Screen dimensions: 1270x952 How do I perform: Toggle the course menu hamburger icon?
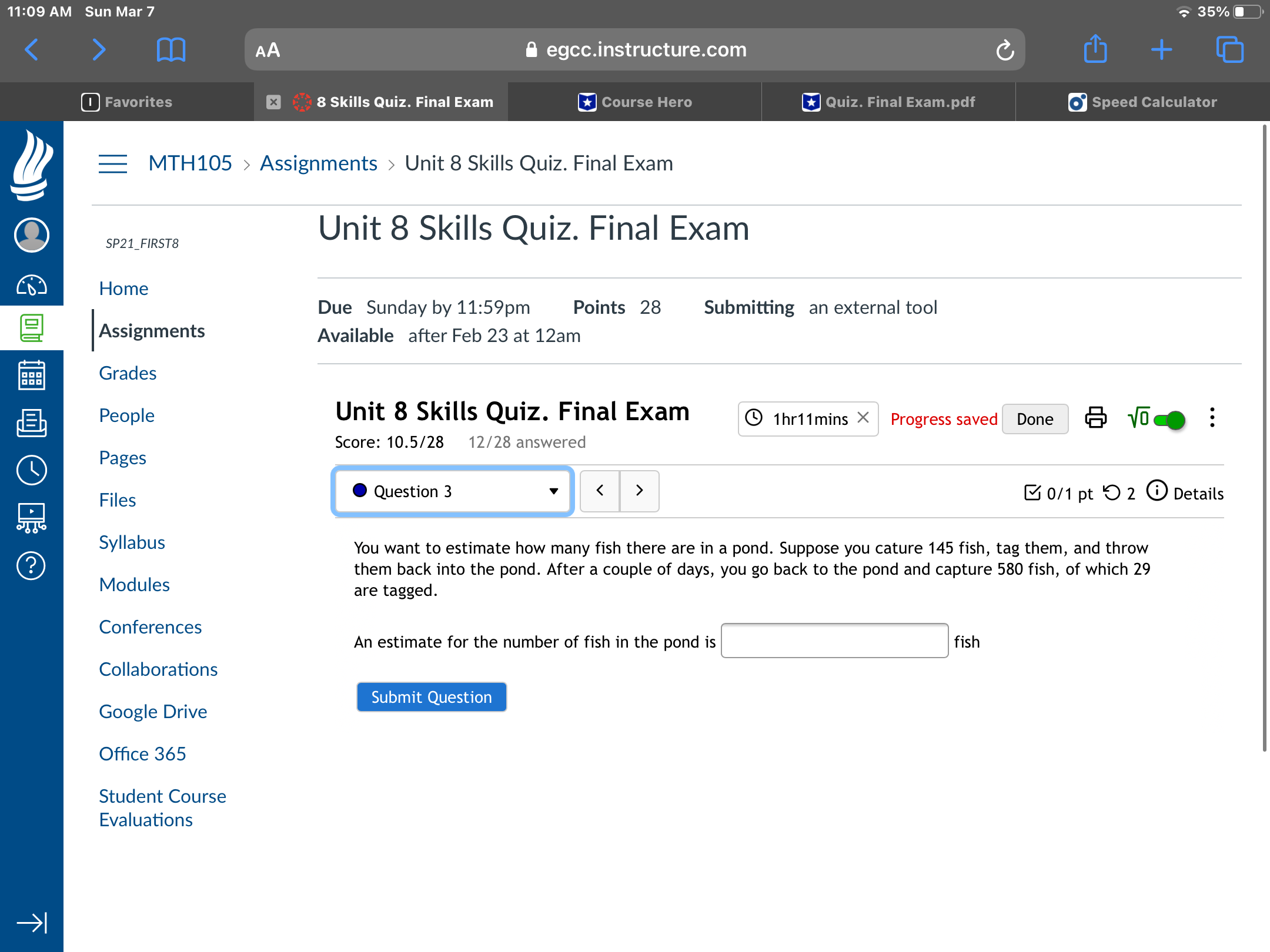point(113,164)
